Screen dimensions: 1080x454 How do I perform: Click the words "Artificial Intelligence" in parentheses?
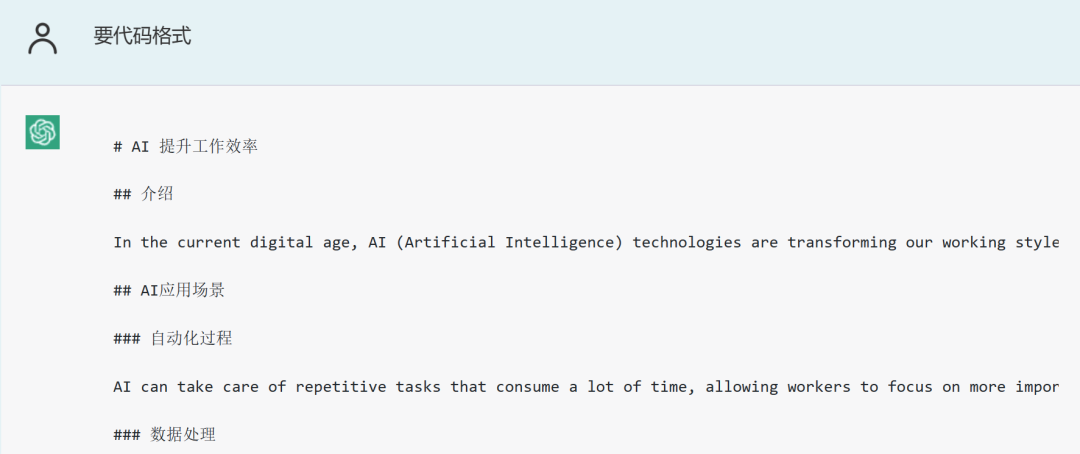[x=509, y=242]
